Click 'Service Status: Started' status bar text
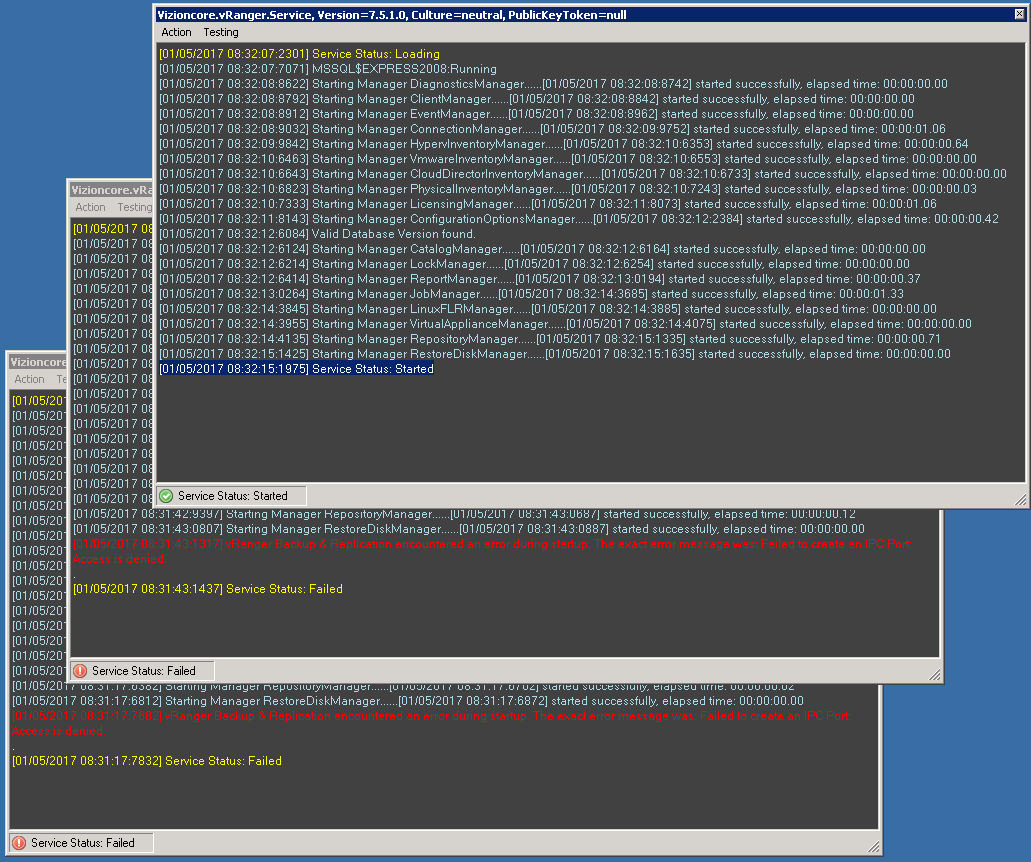This screenshot has height=862, width=1031. pyautogui.click(x=232, y=496)
